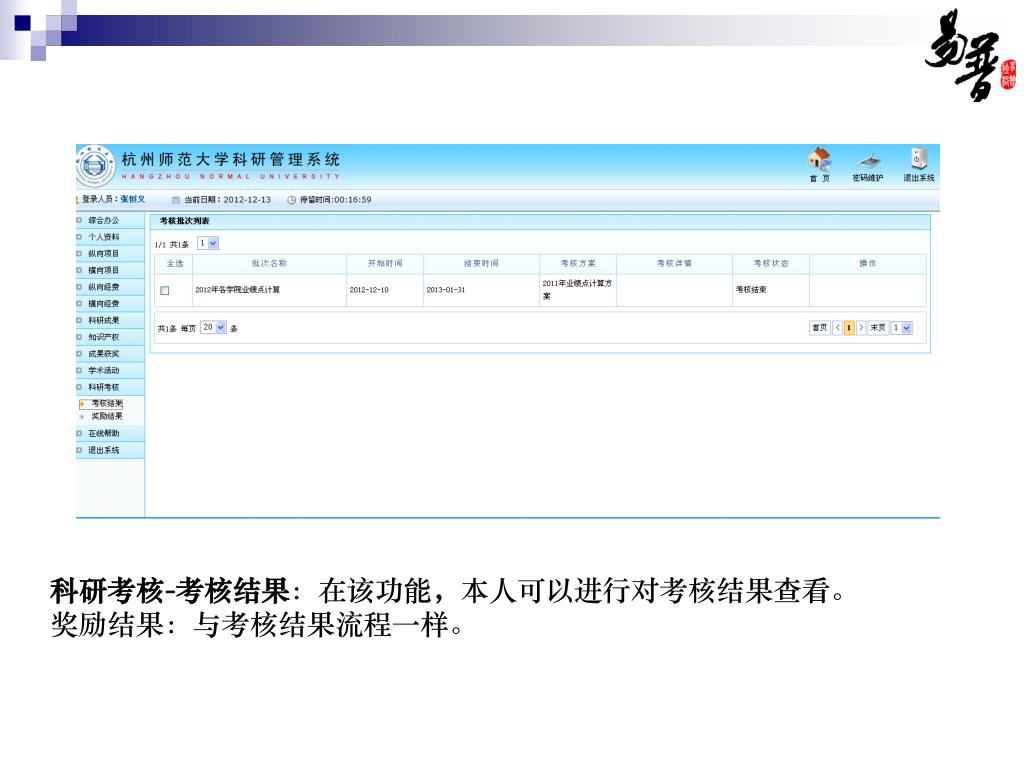Click the 2012年各学院业绩点计算 batch name
This screenshot has width=1024, height=768.
pyautogui.click(x=238, y=290)
